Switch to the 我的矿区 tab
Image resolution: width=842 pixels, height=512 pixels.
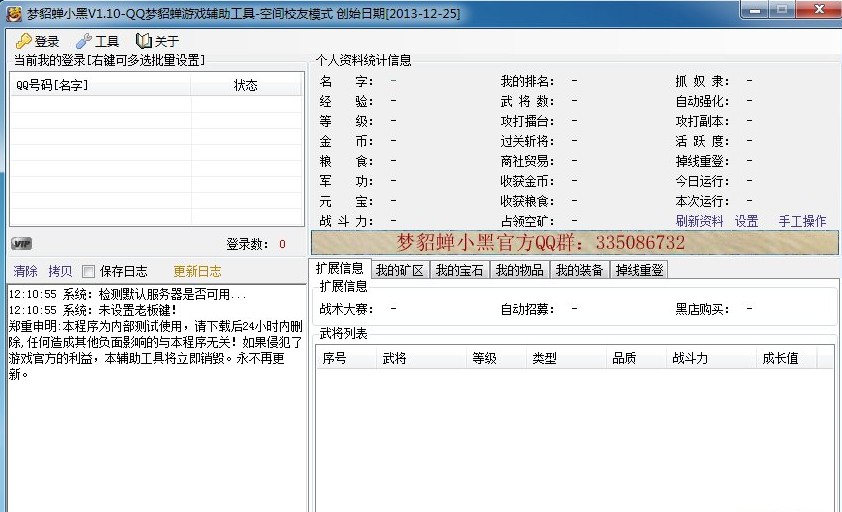(400, 270)
